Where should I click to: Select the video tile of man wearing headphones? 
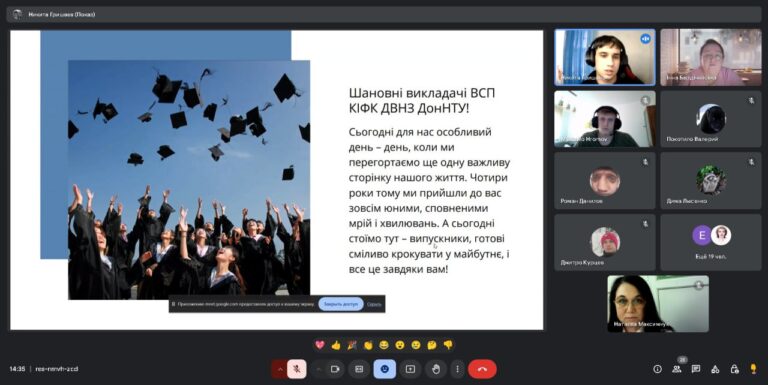(x=605, y=119)
